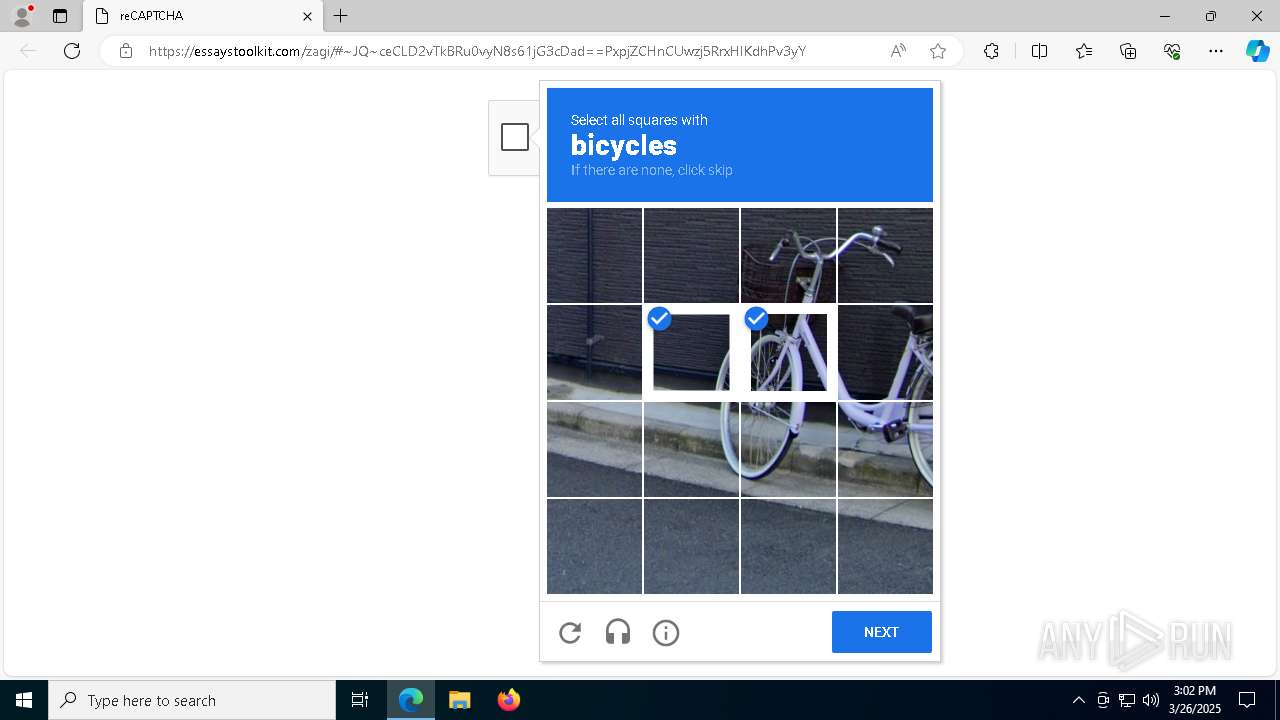Screen dimensions: 1280x720
Task: Add this page to favorites
Action: coord(937,51)
